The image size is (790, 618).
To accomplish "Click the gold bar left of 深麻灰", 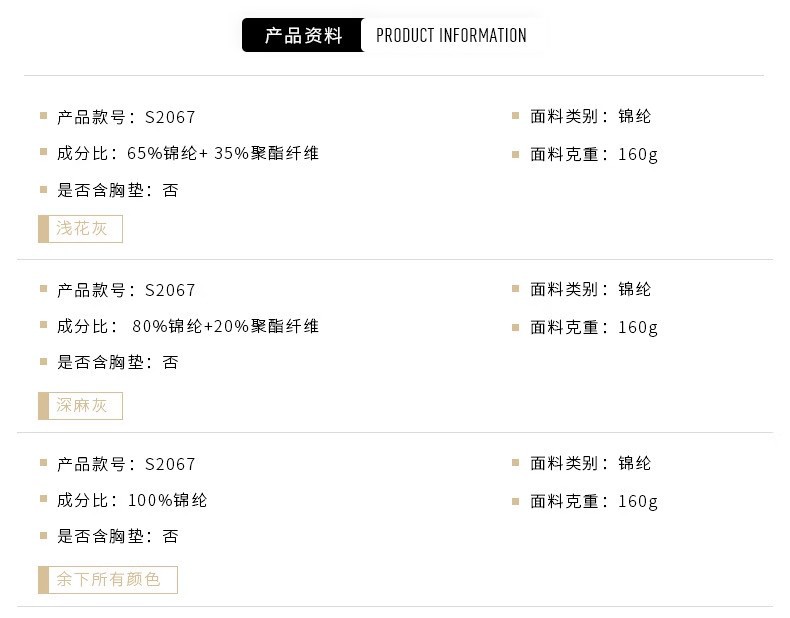I will pyautogui.click(x=43, y=406).
